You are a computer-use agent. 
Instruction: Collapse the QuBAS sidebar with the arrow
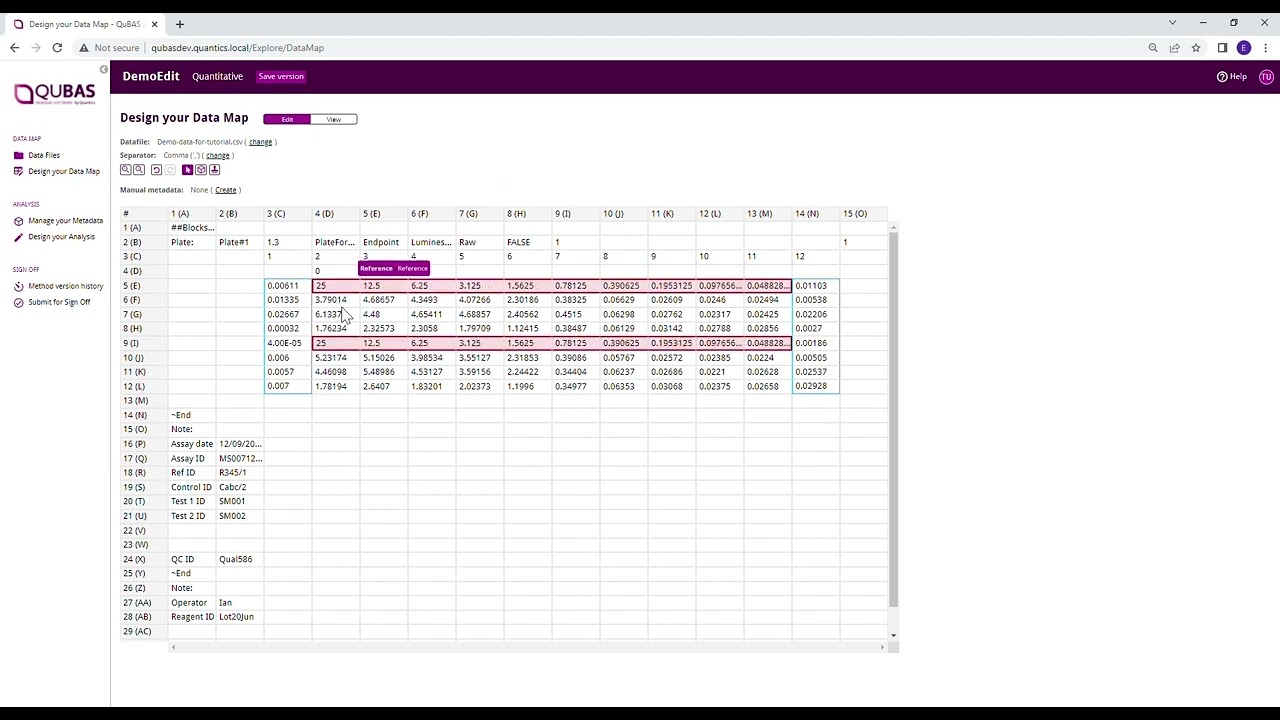click(103, 69)
